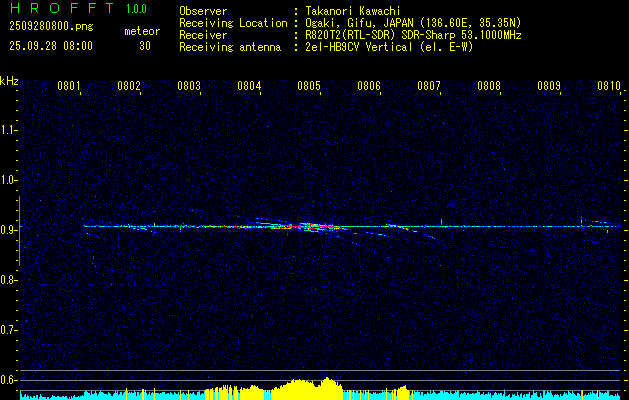Click the observer name Takanori Kawachi
Image resolution: width=629 pixels, height=400 pixels.
353,11
